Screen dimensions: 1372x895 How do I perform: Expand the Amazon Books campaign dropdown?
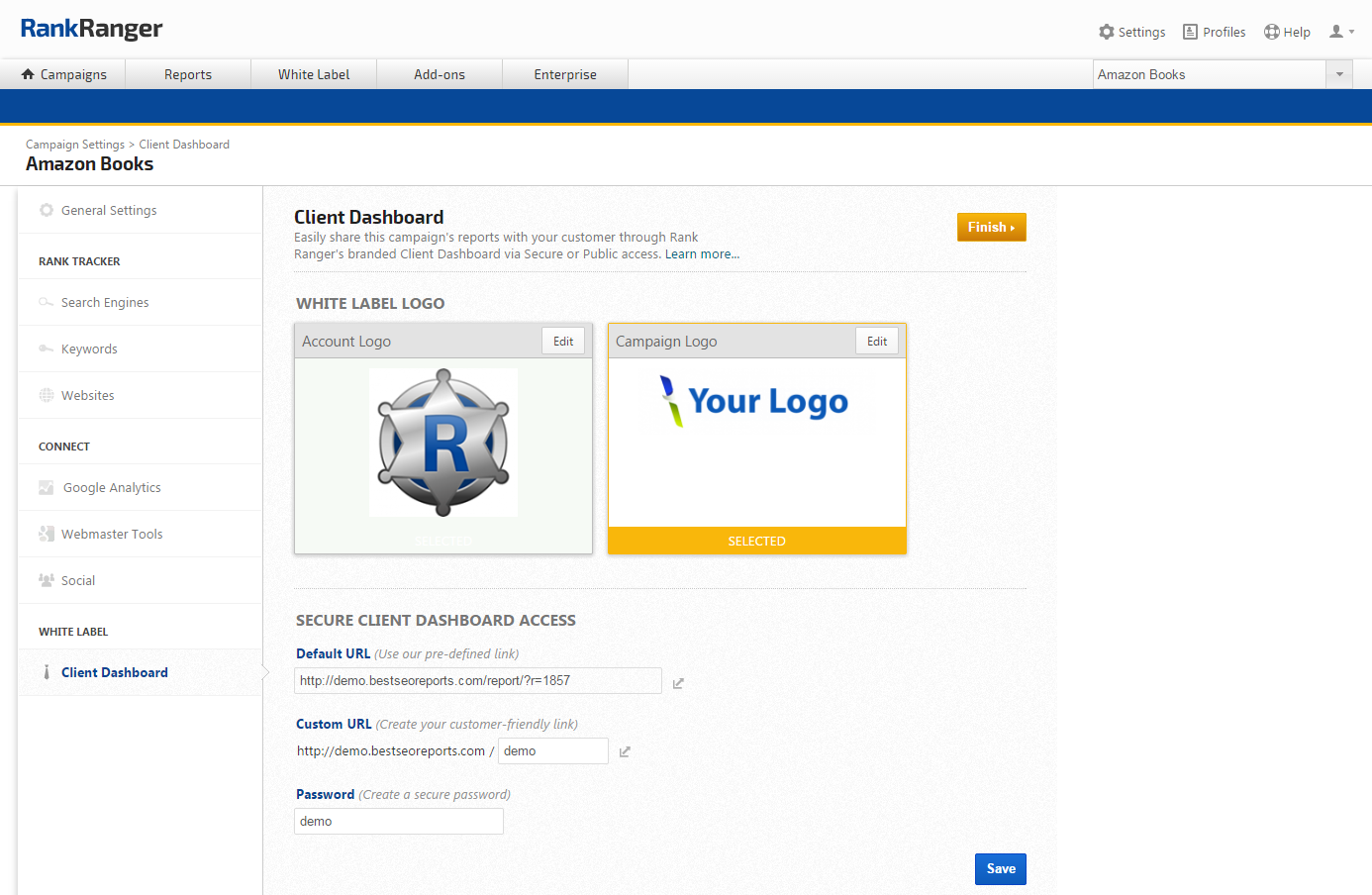(x=1339, y=74)
